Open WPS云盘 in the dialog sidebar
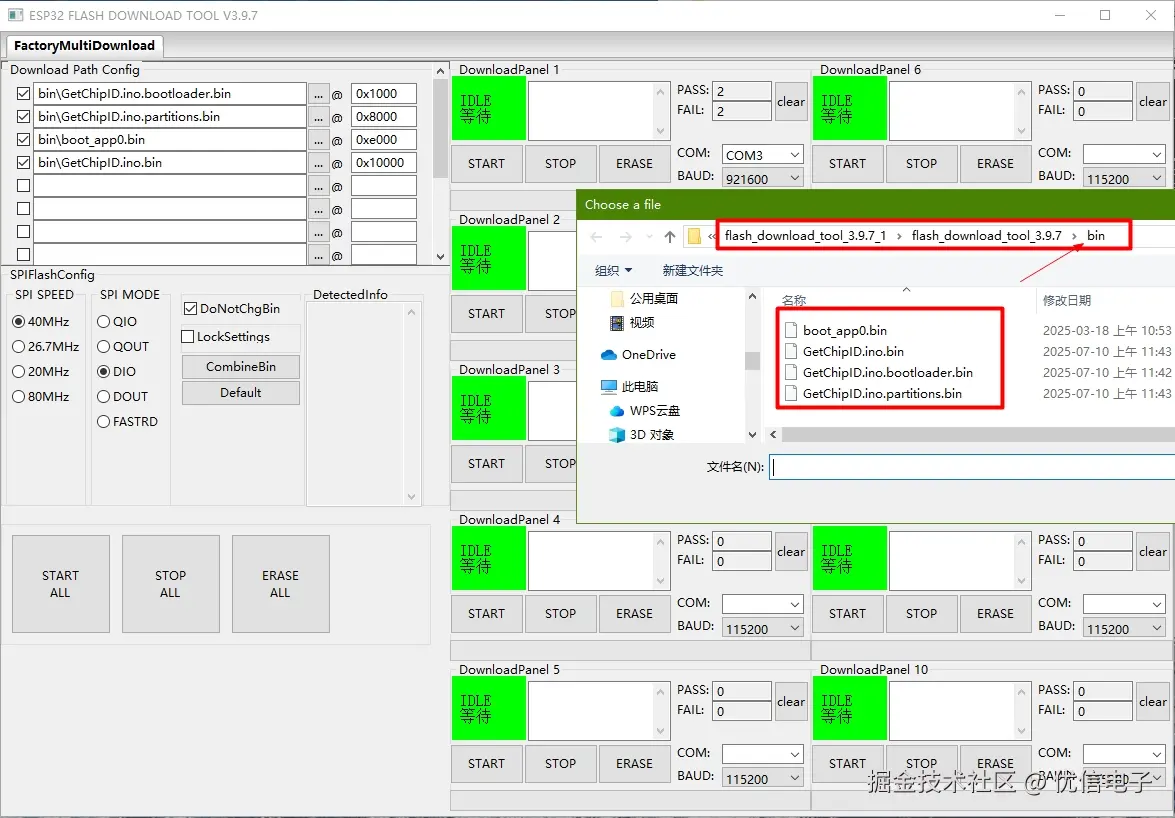 pyautogui.click(x=644, y=410)
